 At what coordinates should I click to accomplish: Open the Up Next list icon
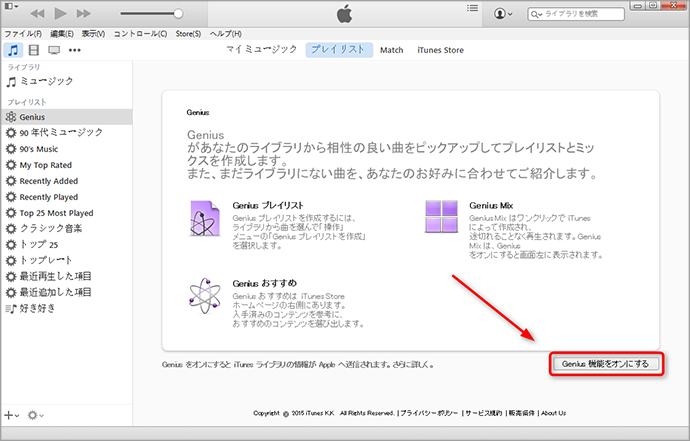472,8
